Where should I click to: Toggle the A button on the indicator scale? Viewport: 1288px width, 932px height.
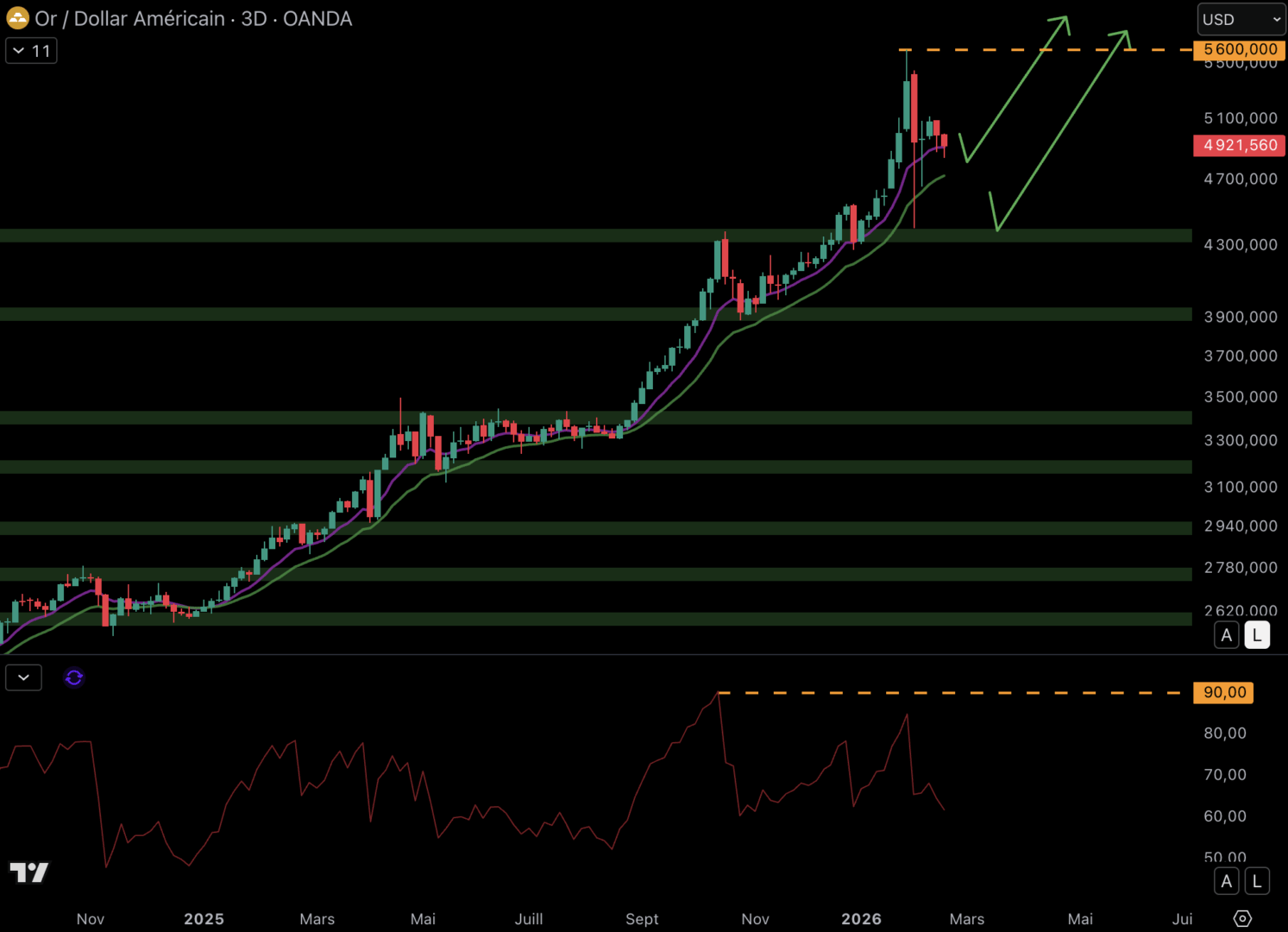tap(1226, 881)
